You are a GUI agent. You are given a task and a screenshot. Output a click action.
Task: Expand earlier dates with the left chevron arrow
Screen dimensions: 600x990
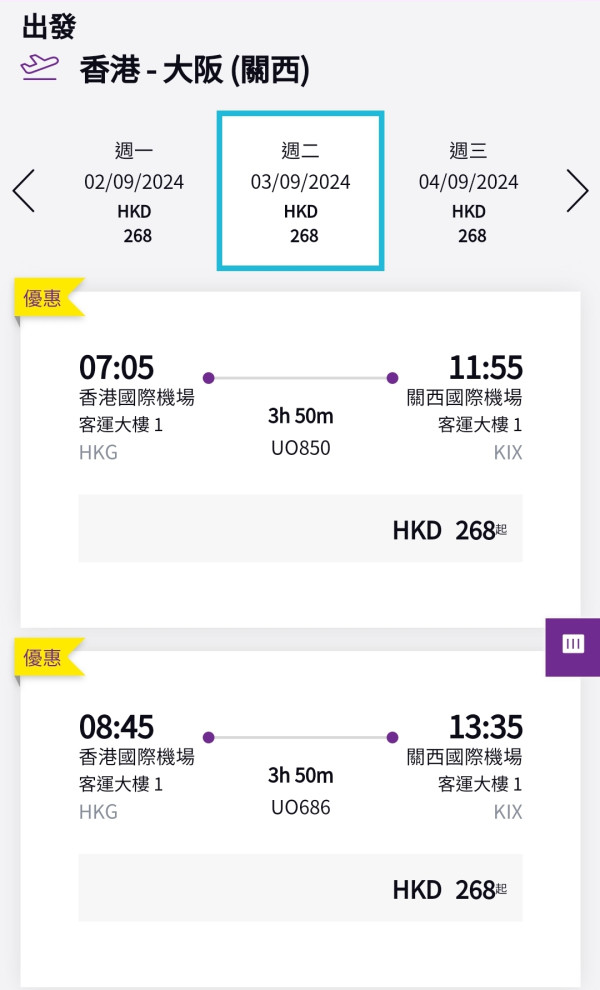tap(24, 190)
